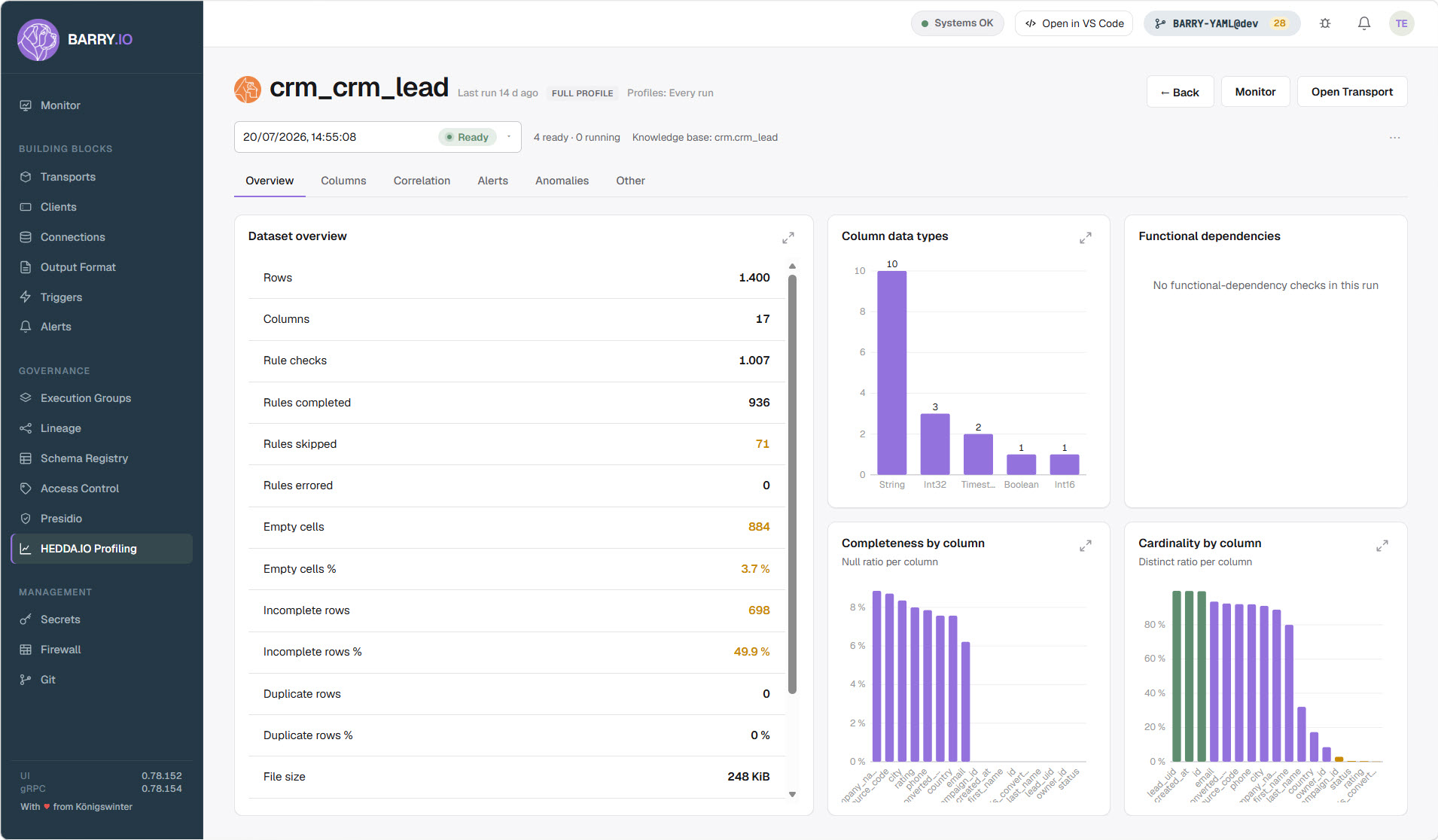This screenshot has width=1438, height=840.
Task: Open the run date dropdown
Action: (x=377, y=137)
